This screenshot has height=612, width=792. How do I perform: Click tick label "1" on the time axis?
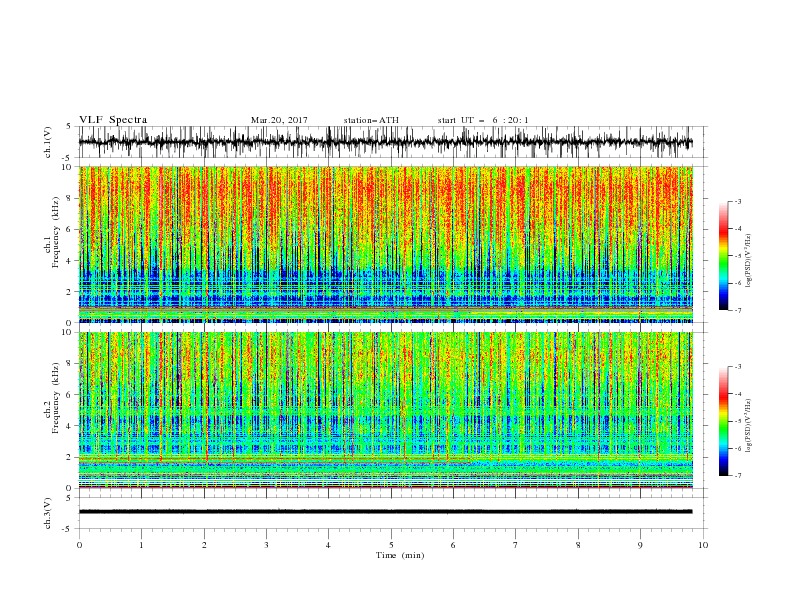[141, 545]
